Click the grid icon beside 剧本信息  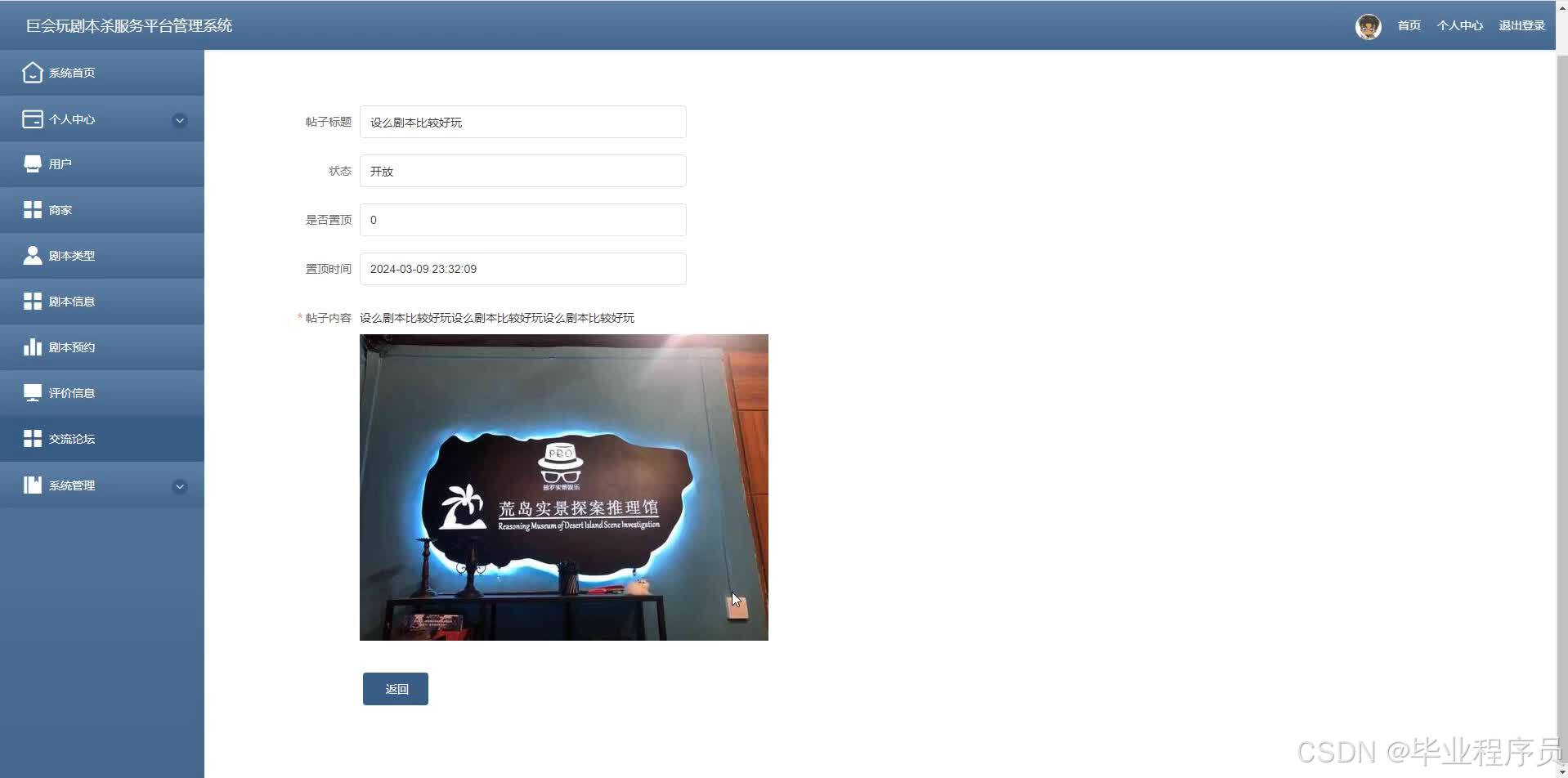point(32,302)
